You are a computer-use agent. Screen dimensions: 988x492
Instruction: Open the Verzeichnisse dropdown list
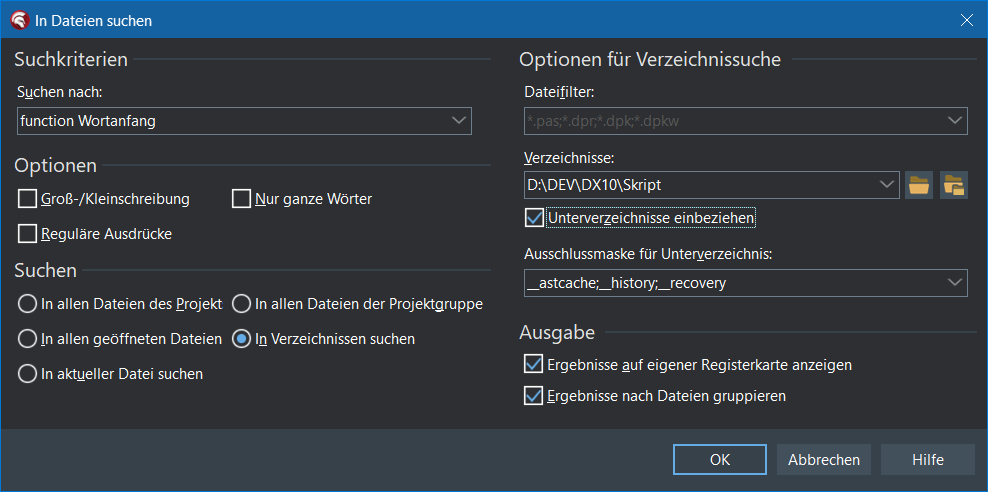pyautogui.click(x=887, y=185)
